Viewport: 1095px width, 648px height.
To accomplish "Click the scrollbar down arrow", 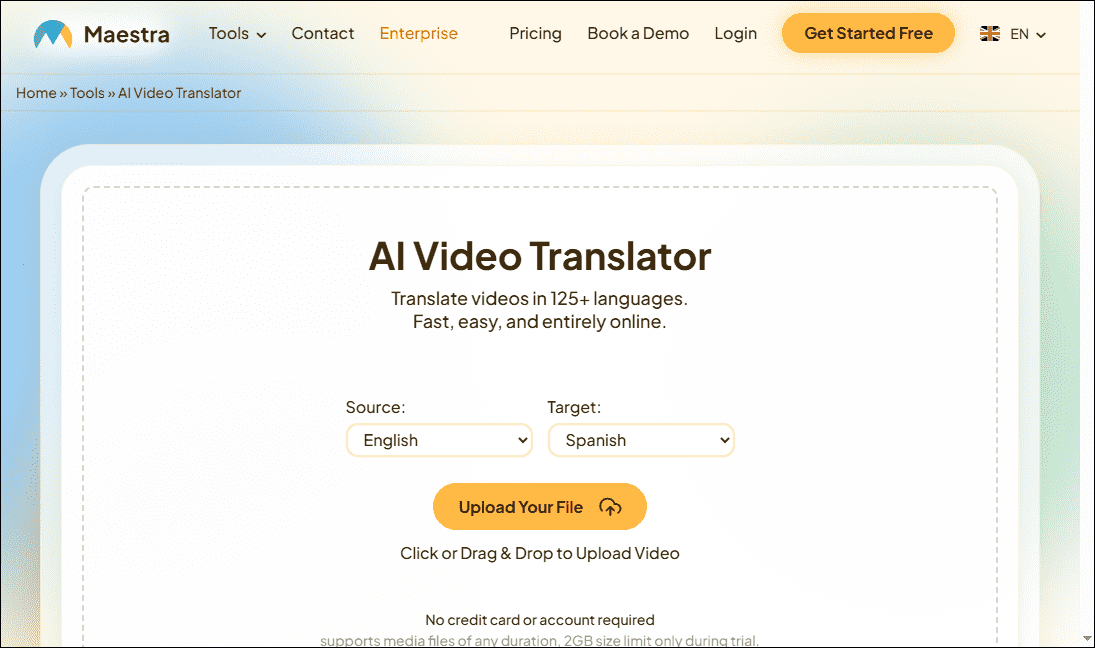I will (x=1087, y=640).
